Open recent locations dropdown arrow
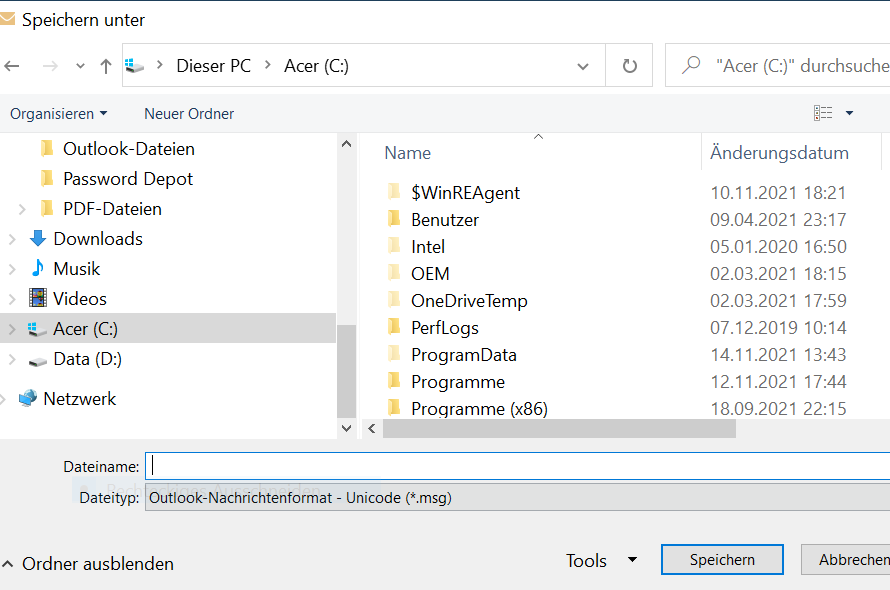The image size is (890, 590). pyautogui.click(x=80, y=67)
